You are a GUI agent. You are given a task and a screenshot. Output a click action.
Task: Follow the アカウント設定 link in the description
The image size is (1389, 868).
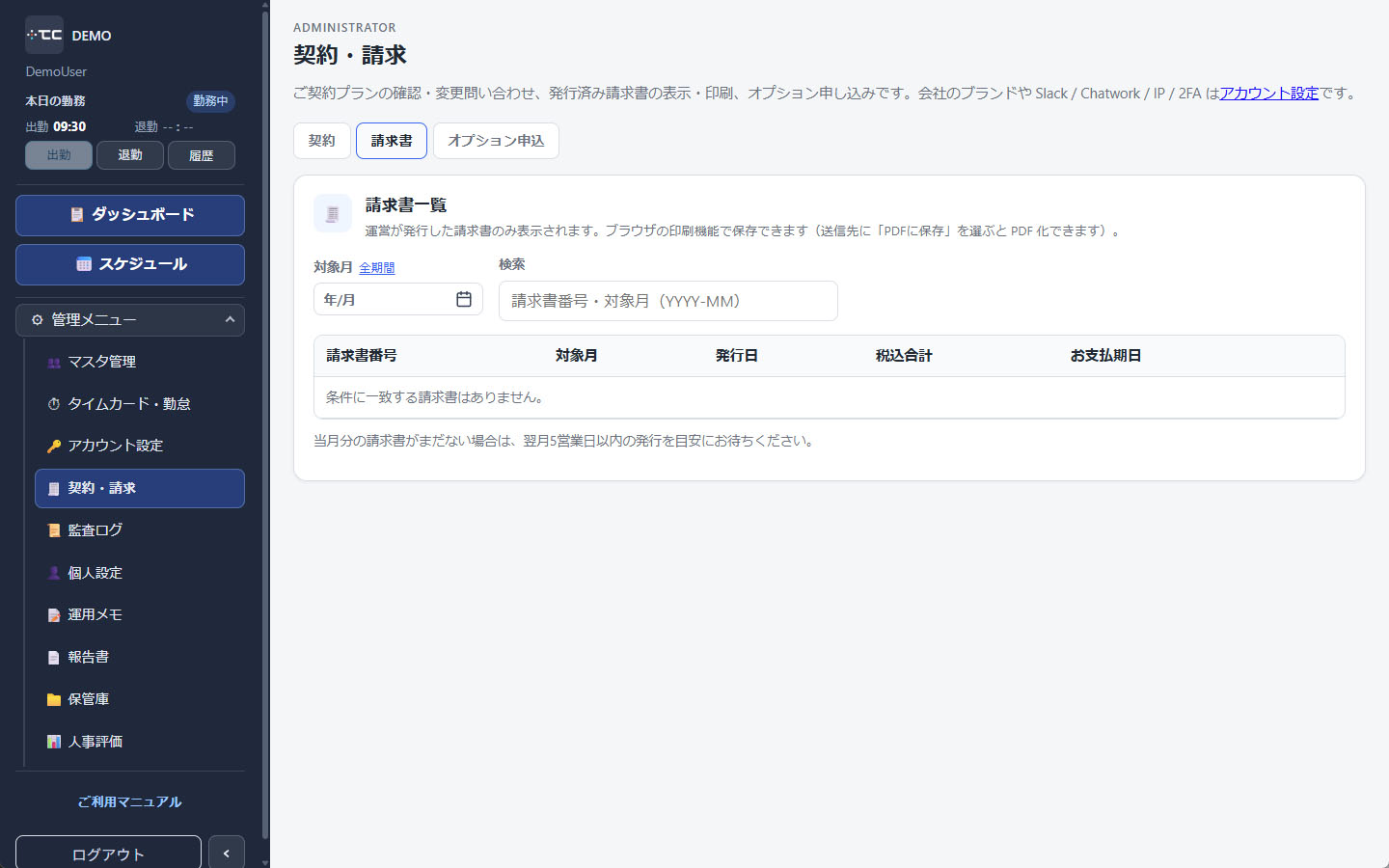pyautogui.click(x=1268, y=94)
